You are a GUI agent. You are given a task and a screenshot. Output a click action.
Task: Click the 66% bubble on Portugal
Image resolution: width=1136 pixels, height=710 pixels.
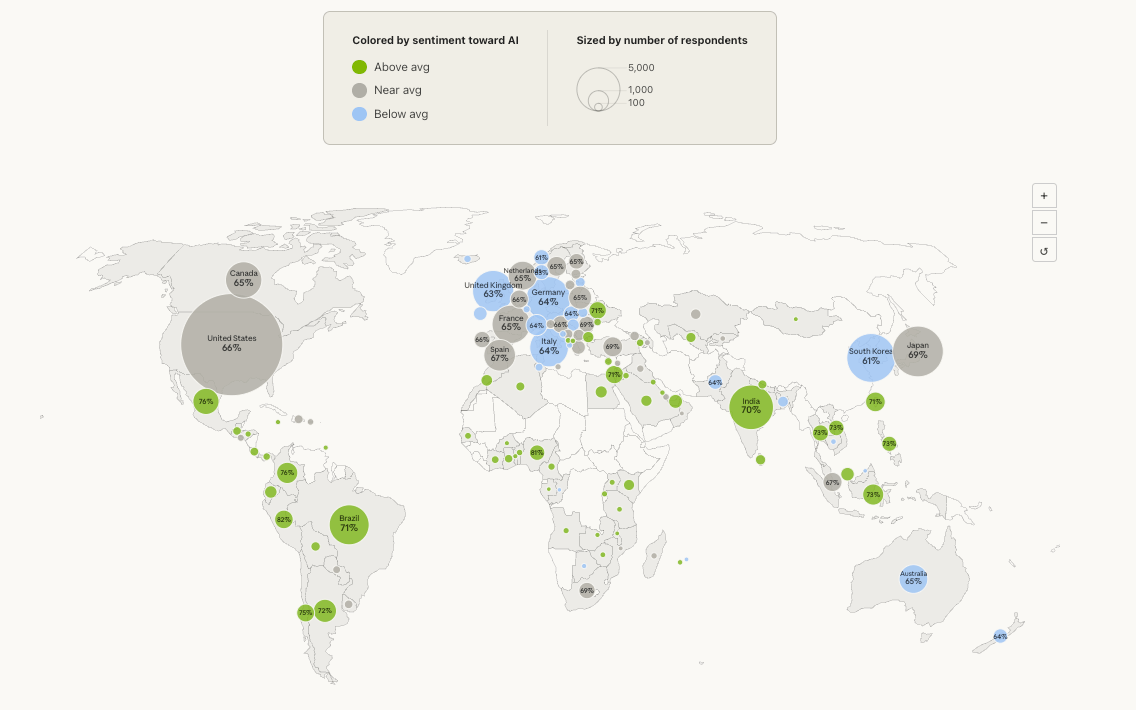pos(482,339)
